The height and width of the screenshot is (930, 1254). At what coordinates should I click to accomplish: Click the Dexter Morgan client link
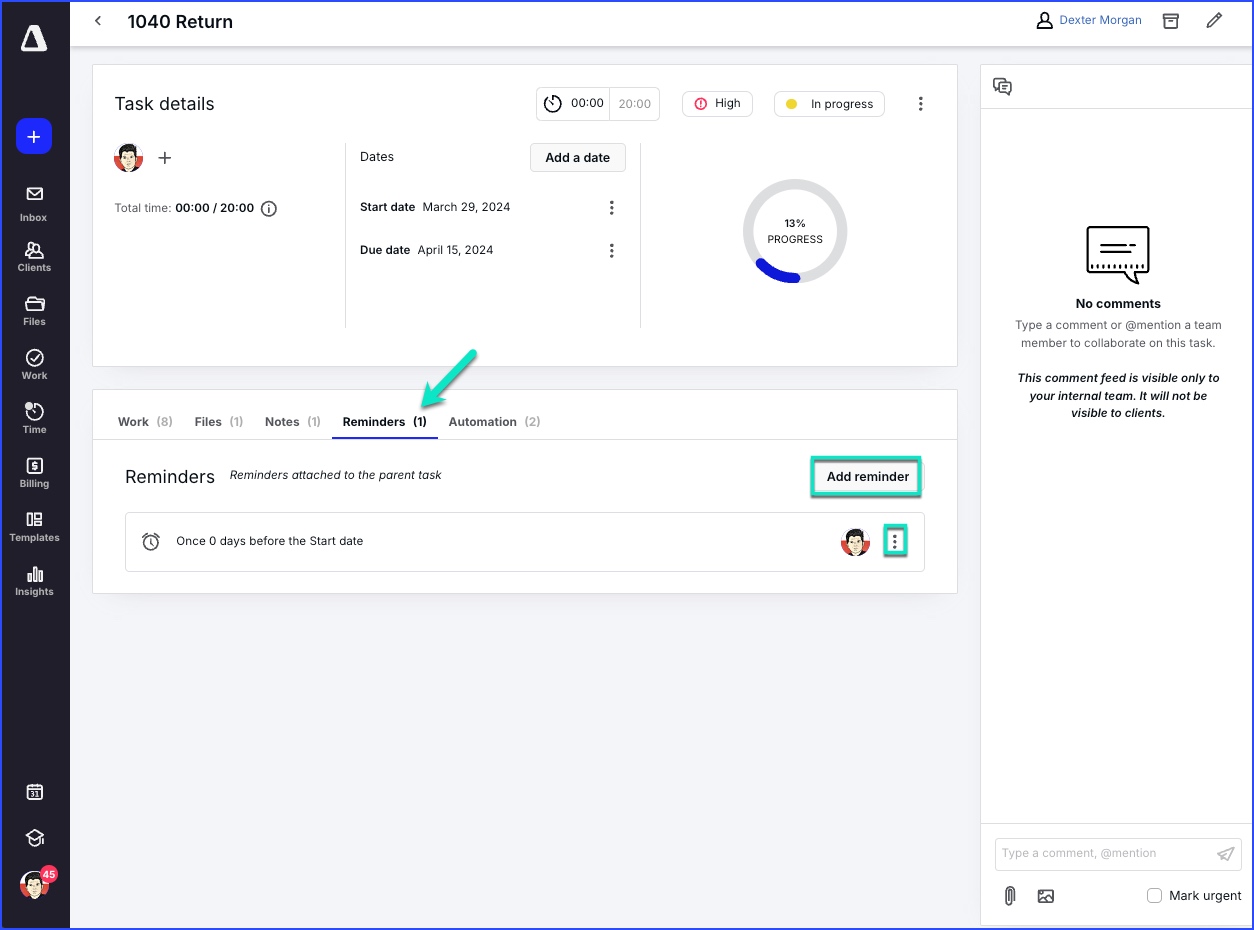(1100, 20)
